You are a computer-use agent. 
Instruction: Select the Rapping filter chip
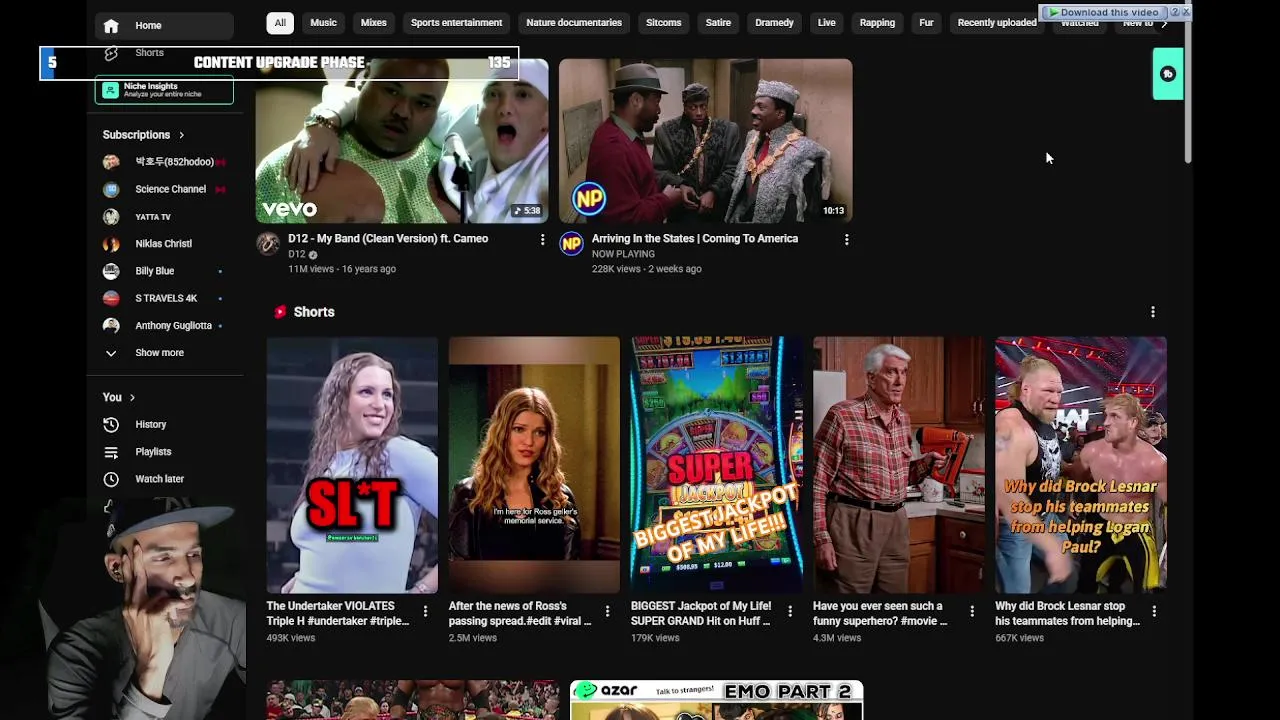pos(877,23)
